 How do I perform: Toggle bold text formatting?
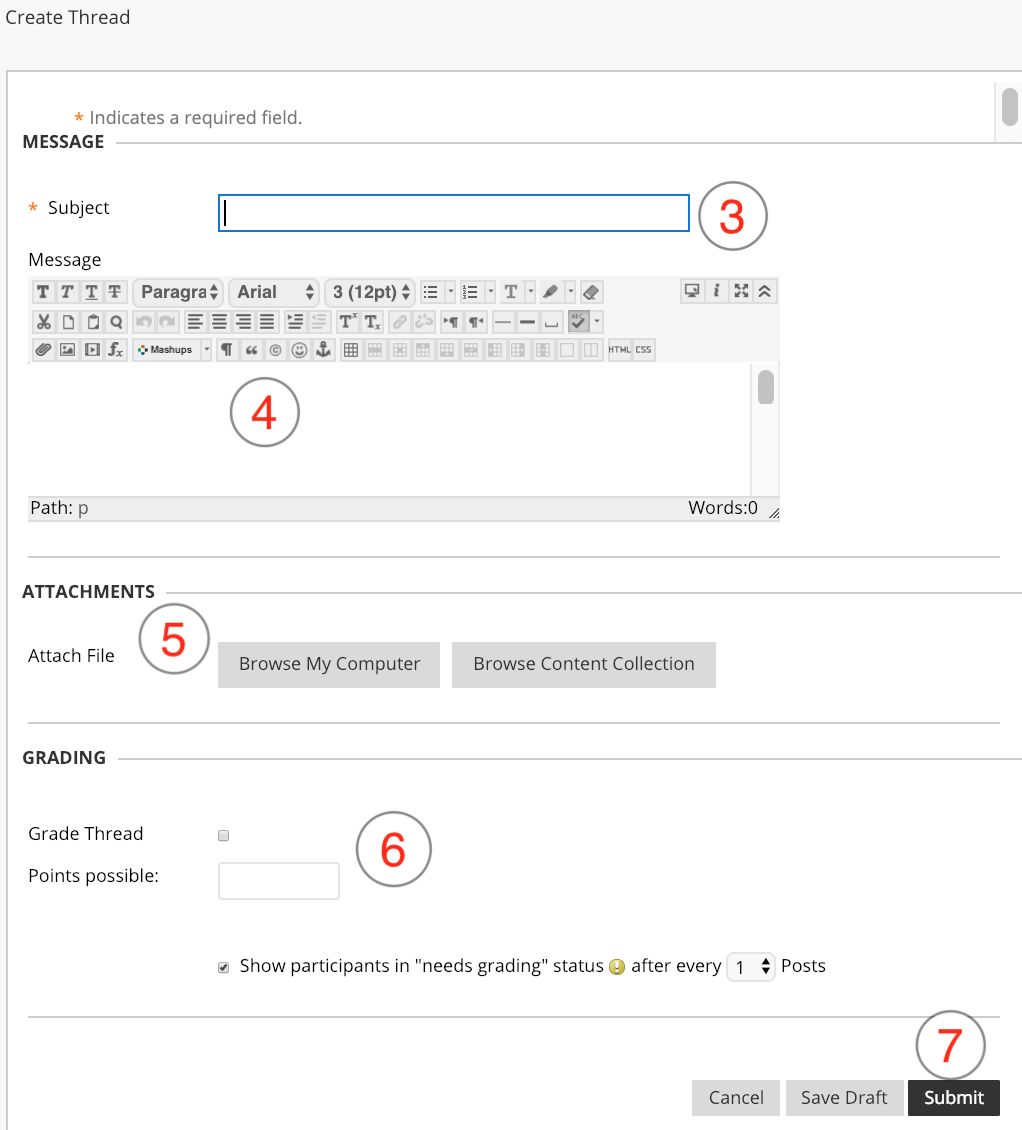point(43,291)
